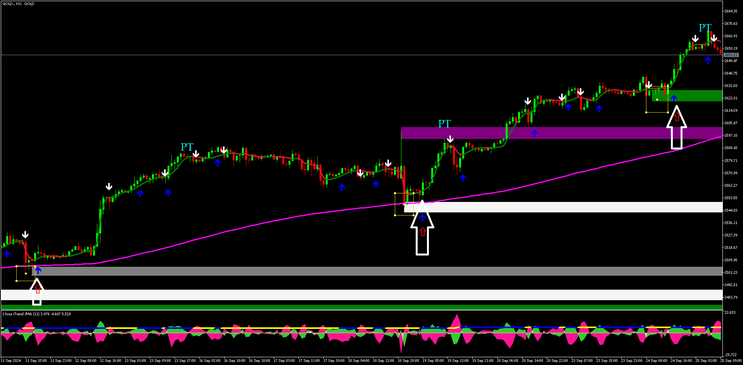Select the thin green strip at the chart bottom
743x365 pixels.
362,308
